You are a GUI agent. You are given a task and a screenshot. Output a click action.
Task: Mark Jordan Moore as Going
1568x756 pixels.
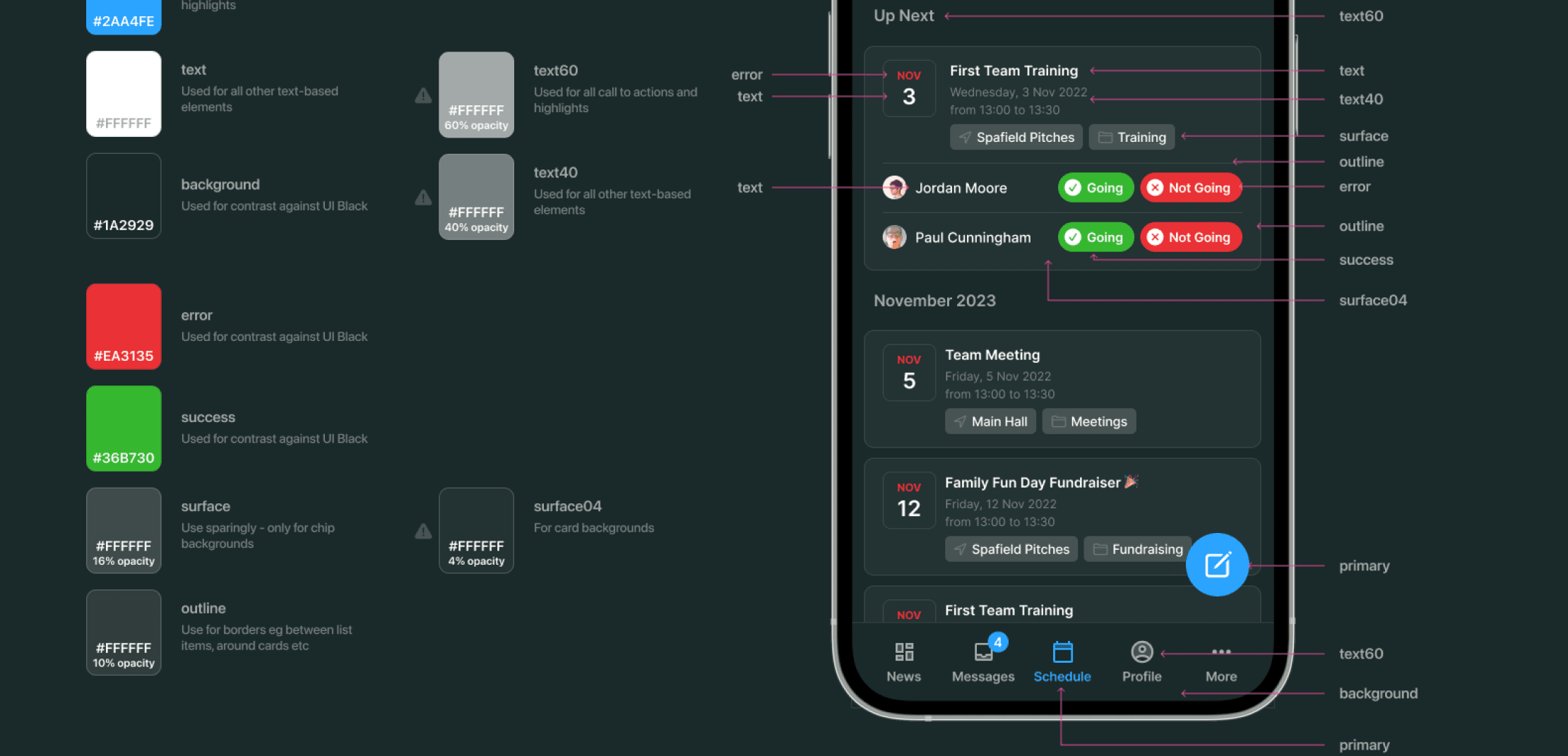pyautogui.click(x=1095, y=188)
